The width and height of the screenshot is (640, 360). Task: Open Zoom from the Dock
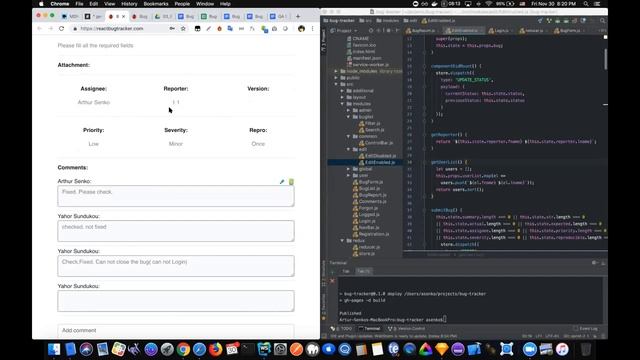(530, 349)
